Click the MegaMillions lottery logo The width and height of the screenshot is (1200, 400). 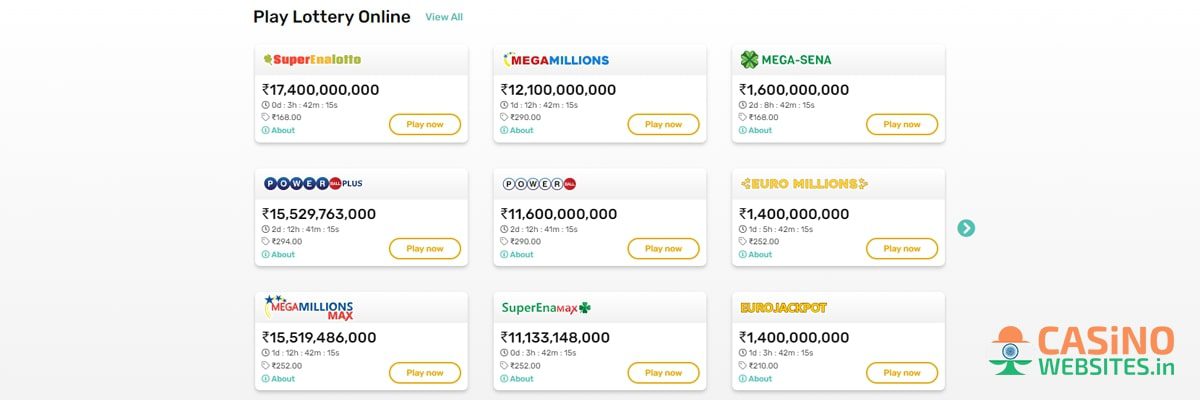click(x=556, y=60)
